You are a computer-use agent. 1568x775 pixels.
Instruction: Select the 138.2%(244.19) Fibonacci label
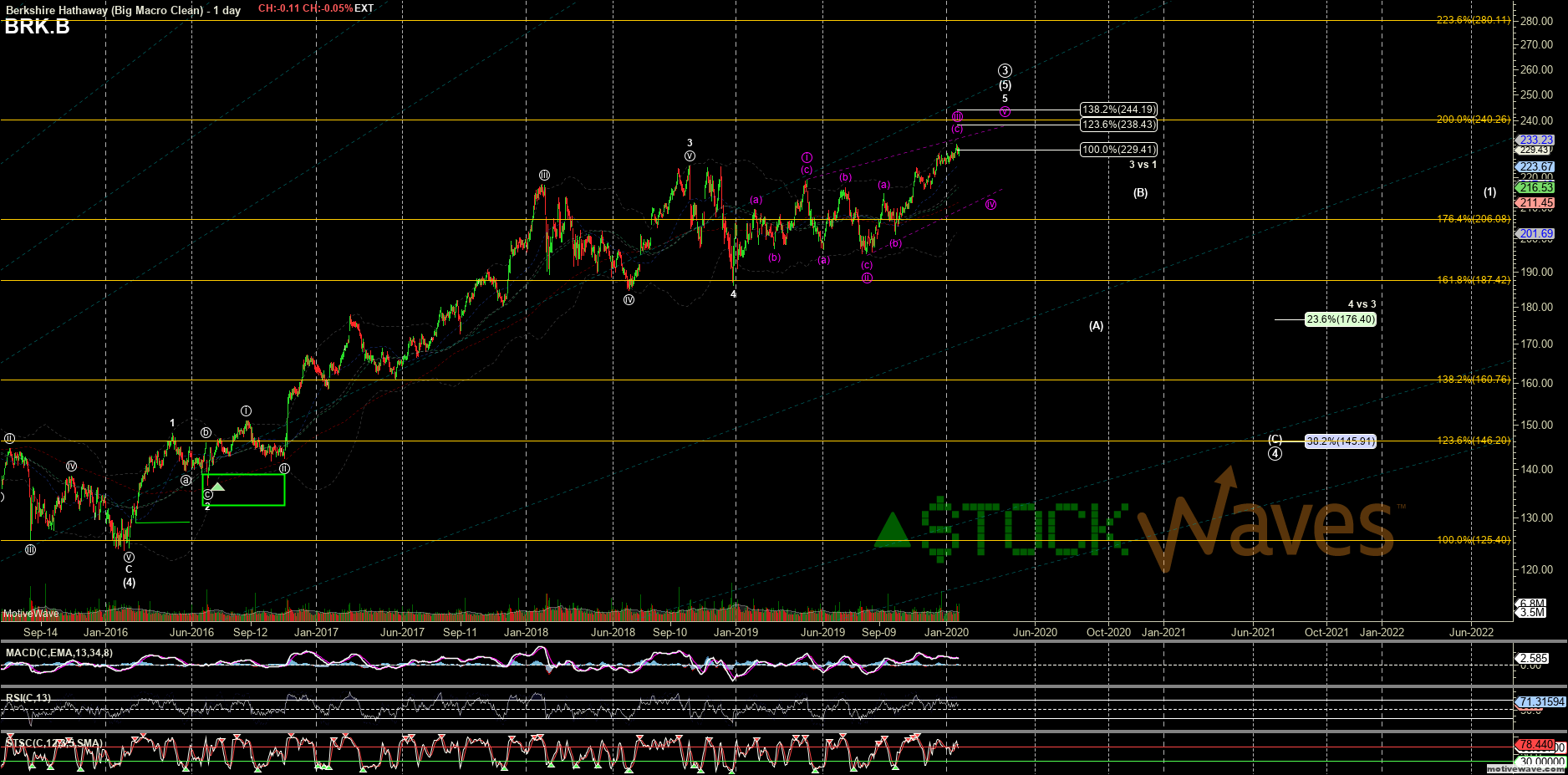coord(1119,110)
